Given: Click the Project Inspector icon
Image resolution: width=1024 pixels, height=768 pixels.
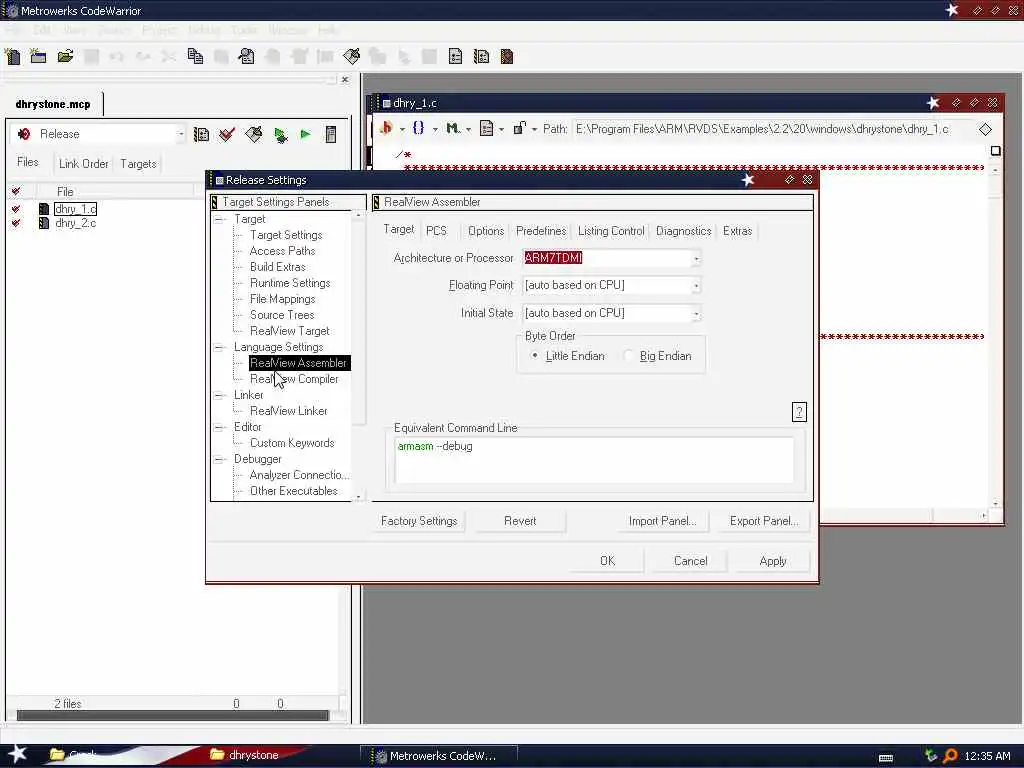Looking at the screenshot, I should (x=331, y=135).
